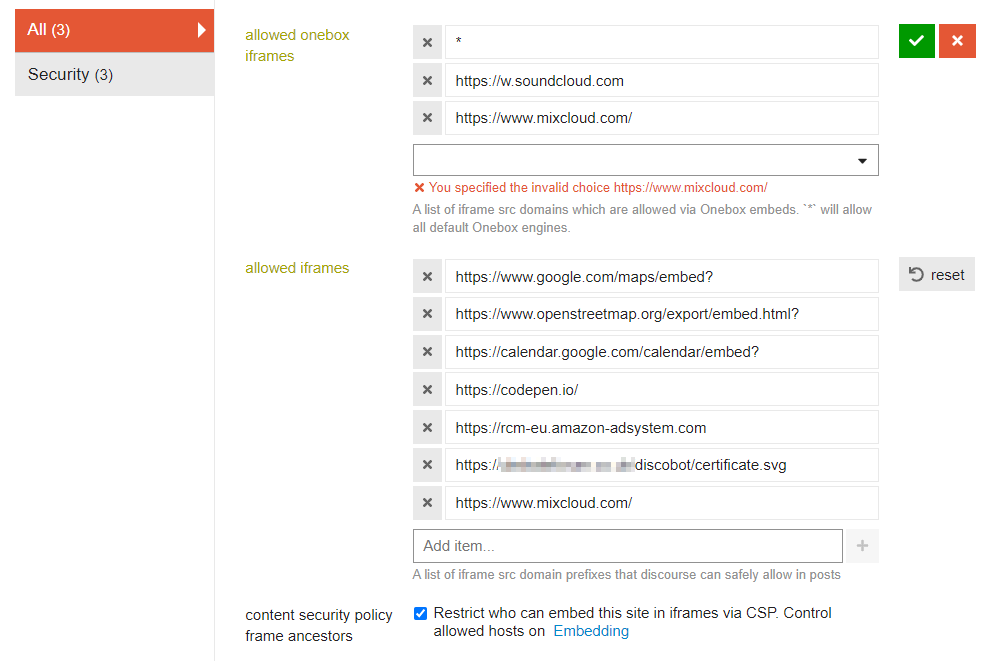The image size is (1003, 661).
Task: Remove https://w.soundcloud.com from onebox iframes
Action: (x=427, y=81)
